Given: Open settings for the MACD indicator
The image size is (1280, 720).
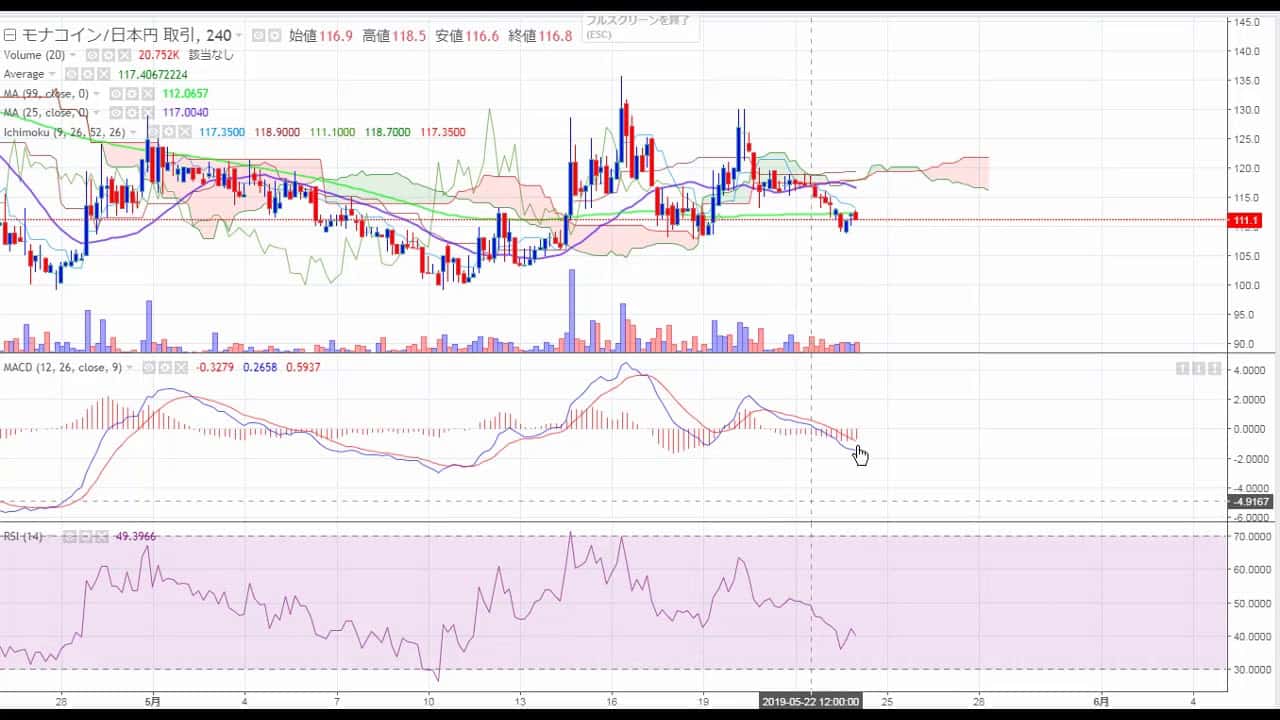Looking at the screenshot, I should 164,367.
